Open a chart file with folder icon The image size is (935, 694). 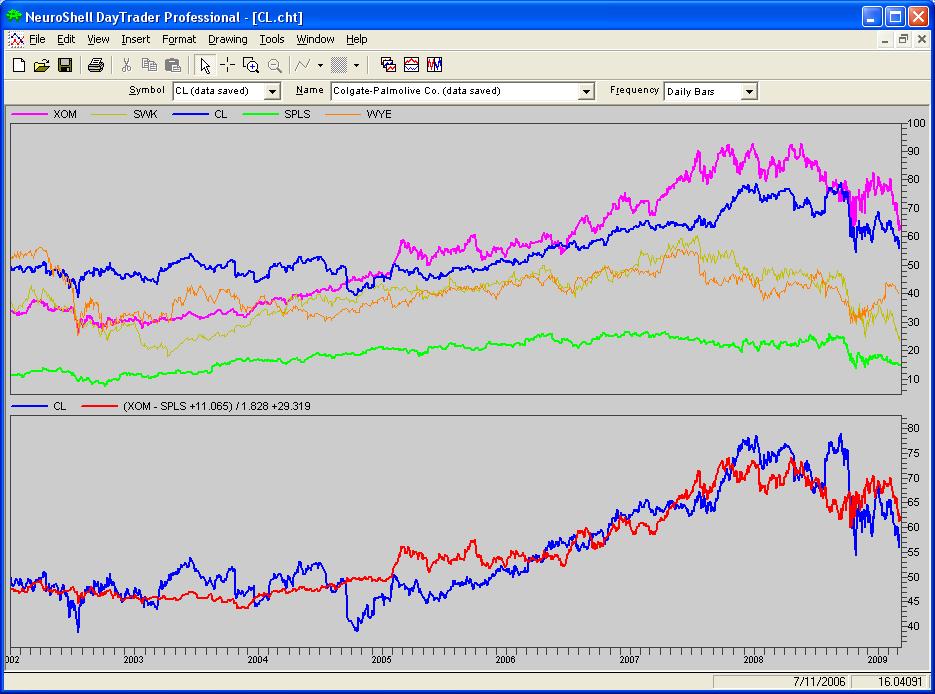pos(42,65)
